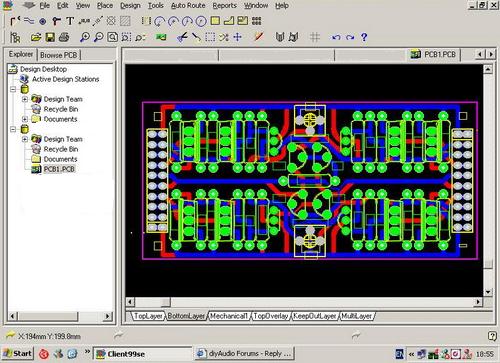The image size is (500, 363).
Task: Click the Open folder toolbar icon
Action: pyautogui.click(x=36, y=37)
